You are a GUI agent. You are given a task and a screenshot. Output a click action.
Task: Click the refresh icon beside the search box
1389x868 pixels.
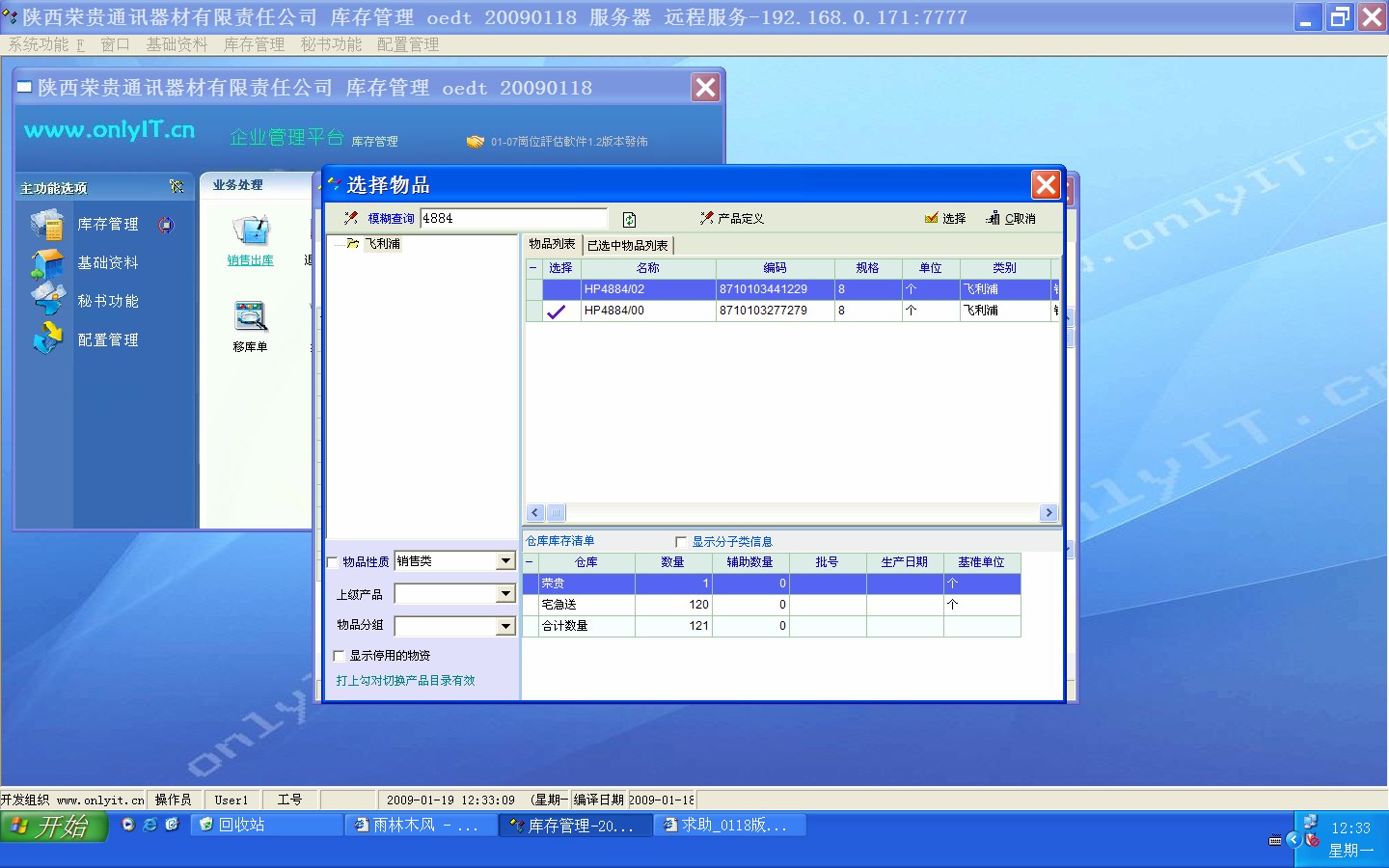click(629, 219)
